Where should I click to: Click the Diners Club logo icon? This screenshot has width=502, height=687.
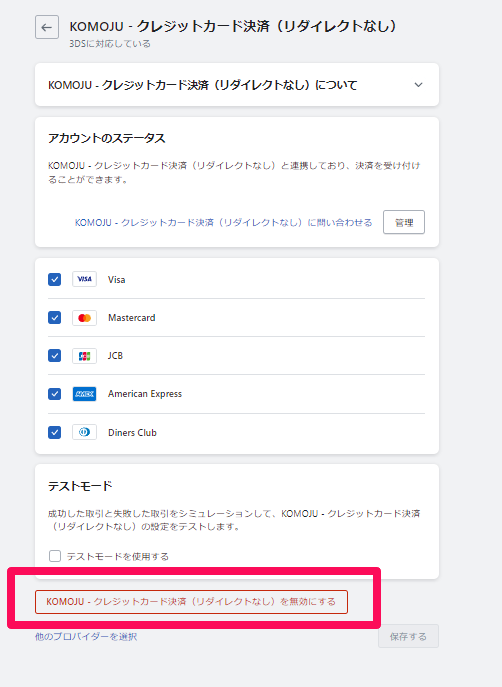click(x=85, y=432)
